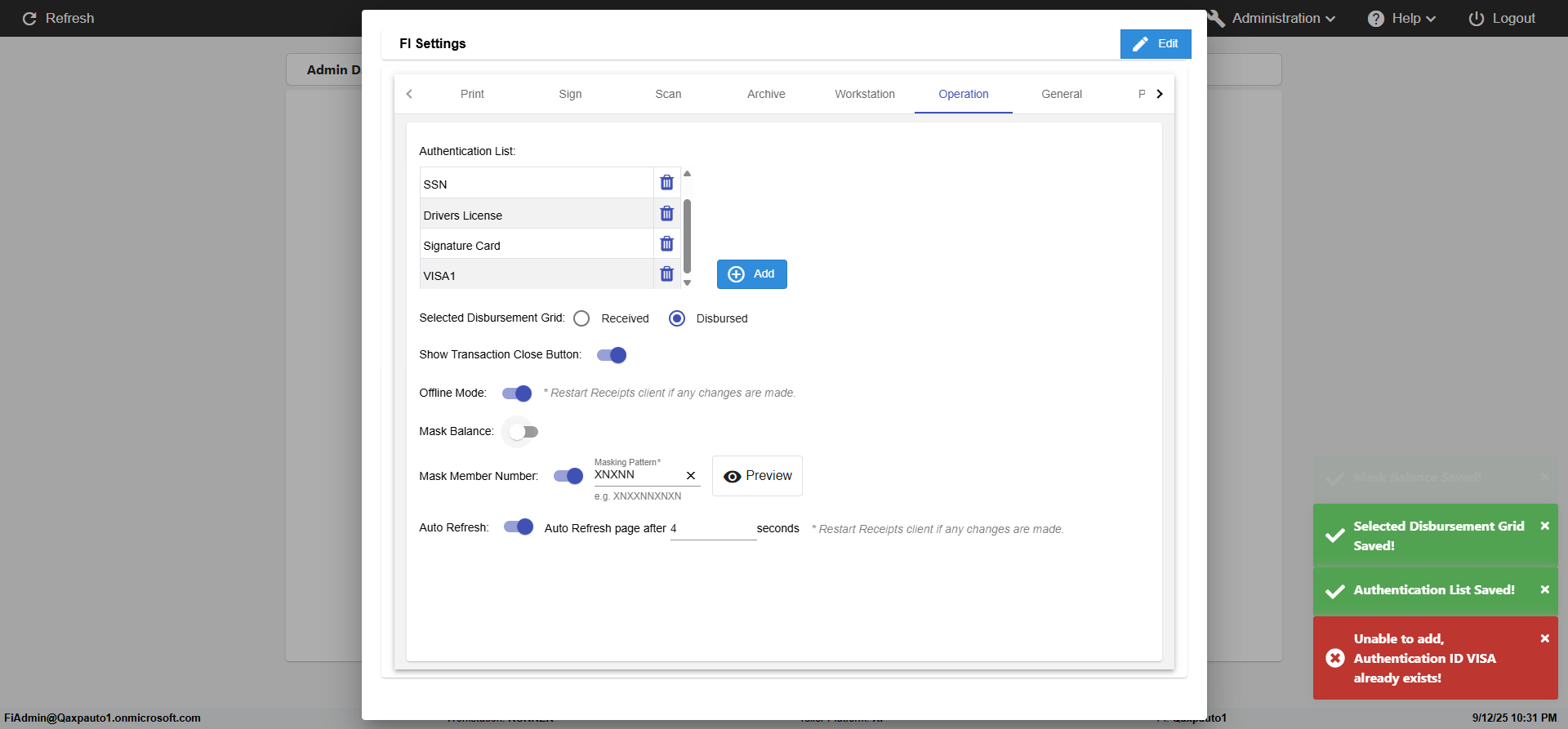1568x729 pixels.
Task: Clear the Masking Pattern field
Action: click(691, 475)
